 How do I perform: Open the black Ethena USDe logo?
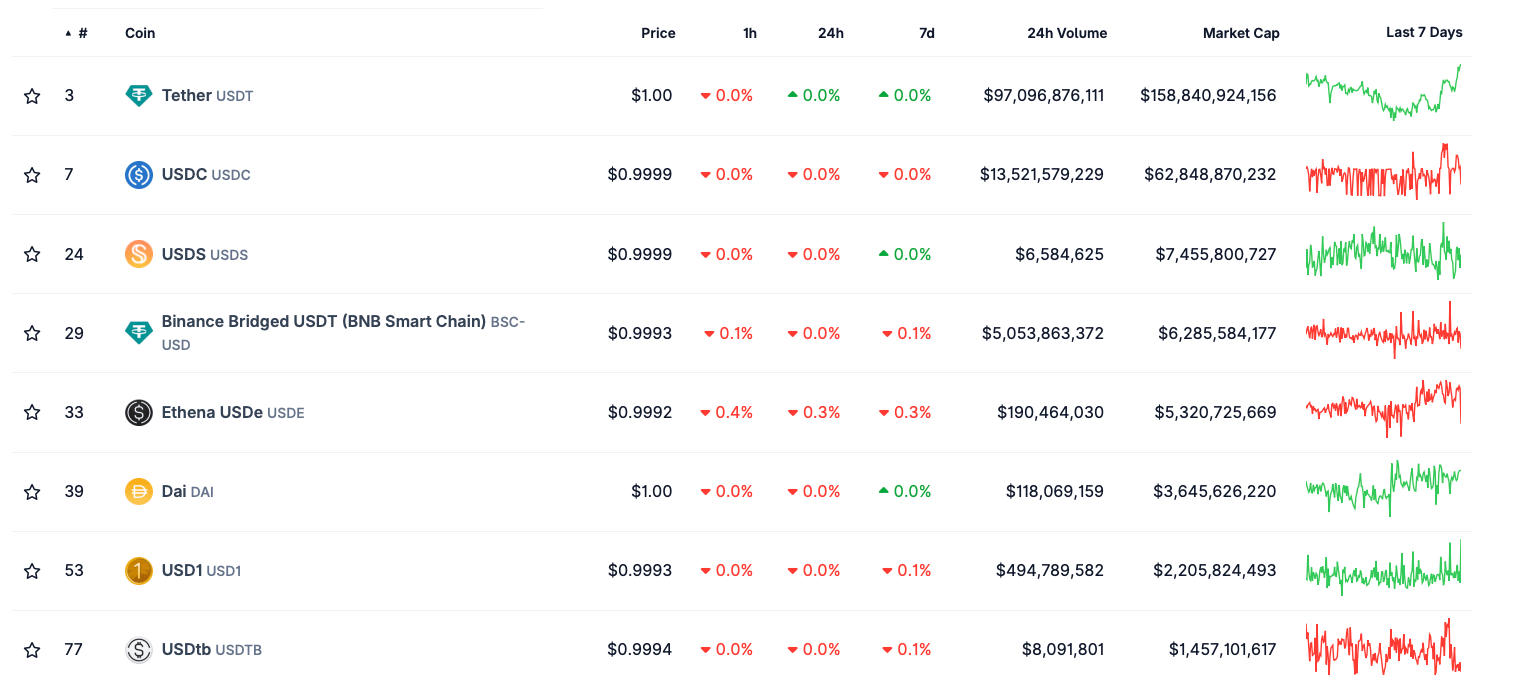click(x=139, y=412)
